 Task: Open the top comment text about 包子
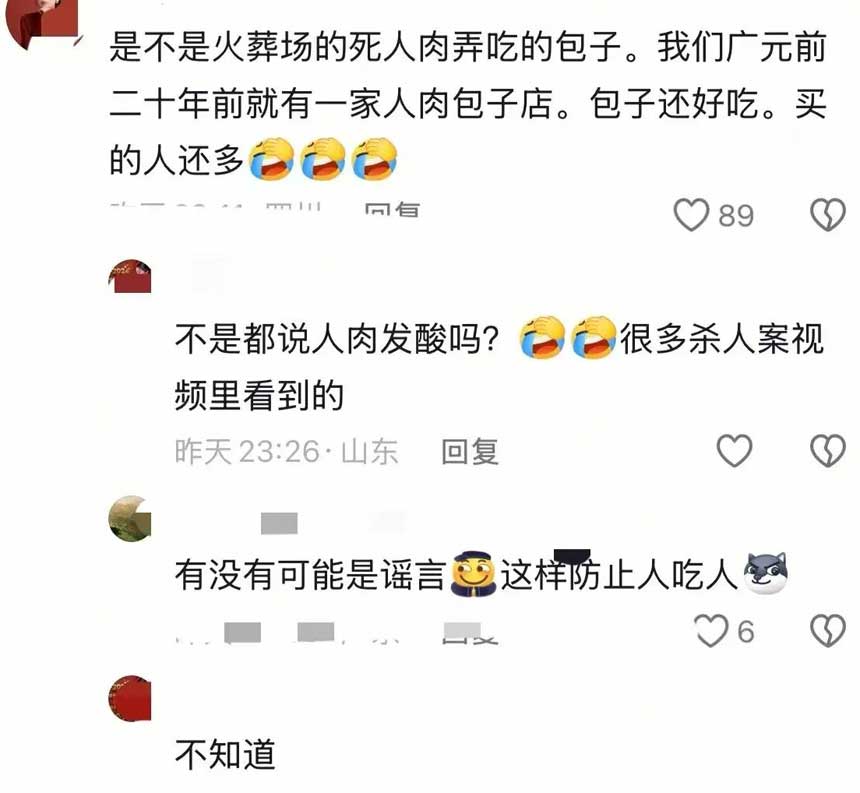(467, 104)
